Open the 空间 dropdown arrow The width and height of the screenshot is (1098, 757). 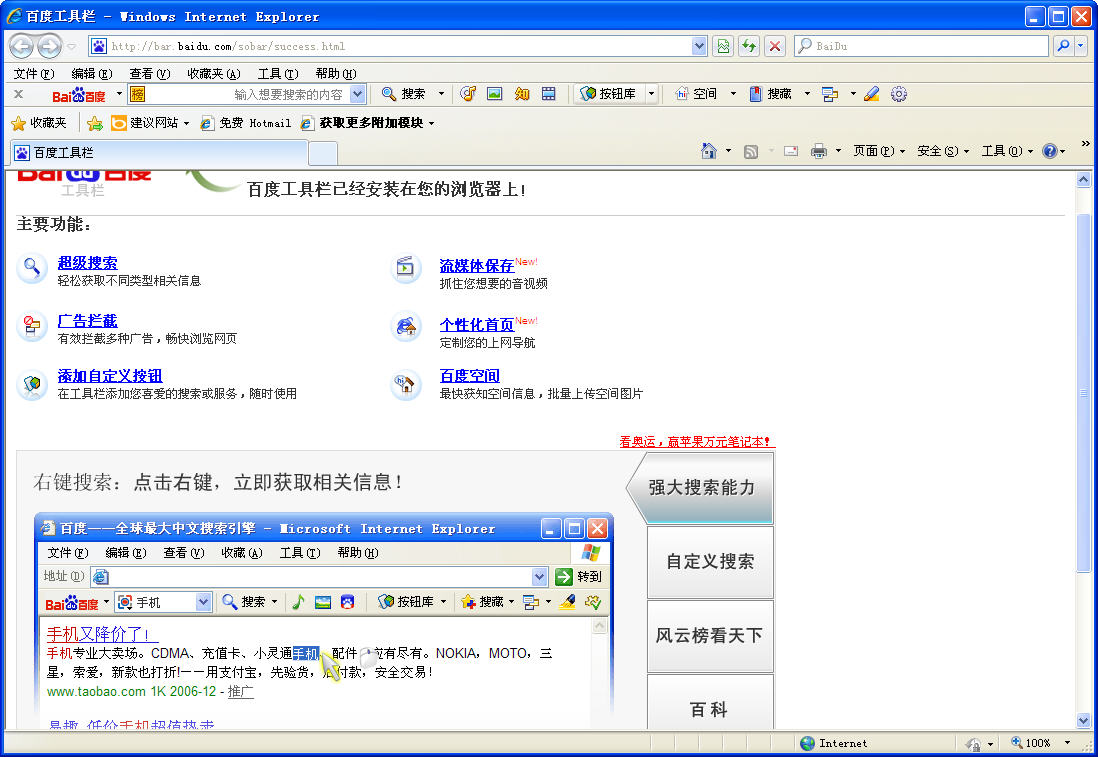tap(733, 94)
